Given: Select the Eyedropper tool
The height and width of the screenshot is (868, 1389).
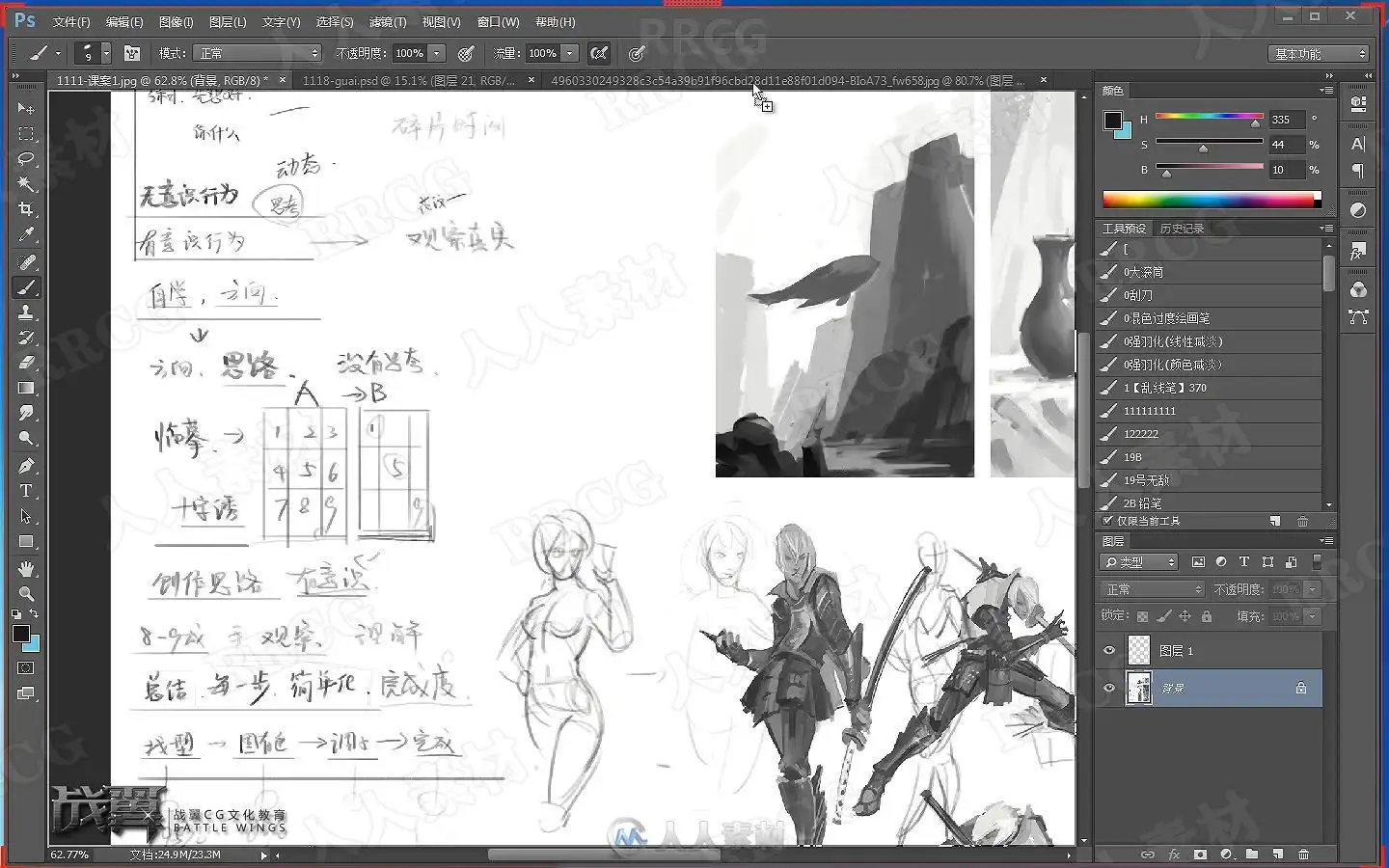Looking at the screenshot, I should tap(26, 234).
